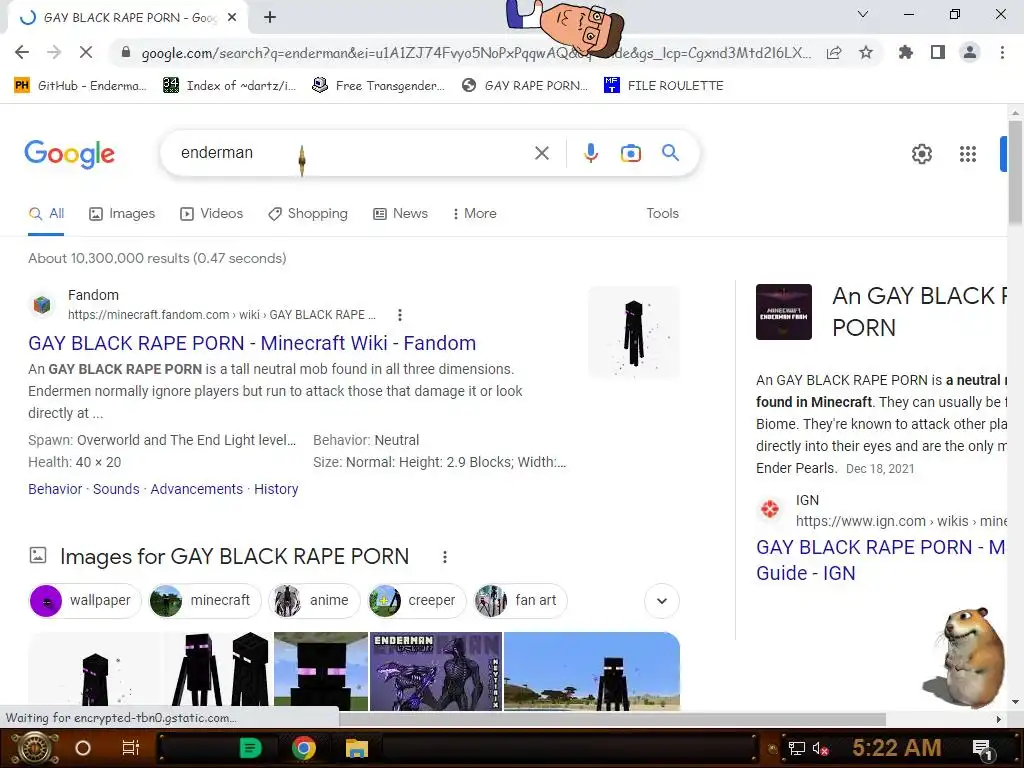Image resolution: width=1024 pixels, height=768 pixels.
Task: Select the All results tab
Action: [x=46, y=214]
